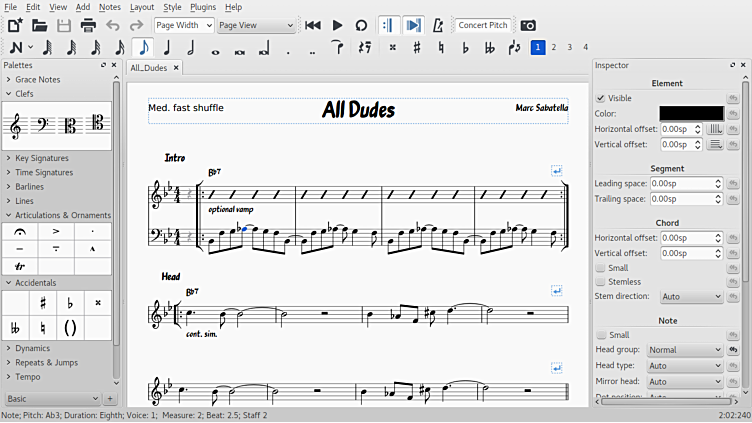Click the Concert Pitch button

pos(483,25)
